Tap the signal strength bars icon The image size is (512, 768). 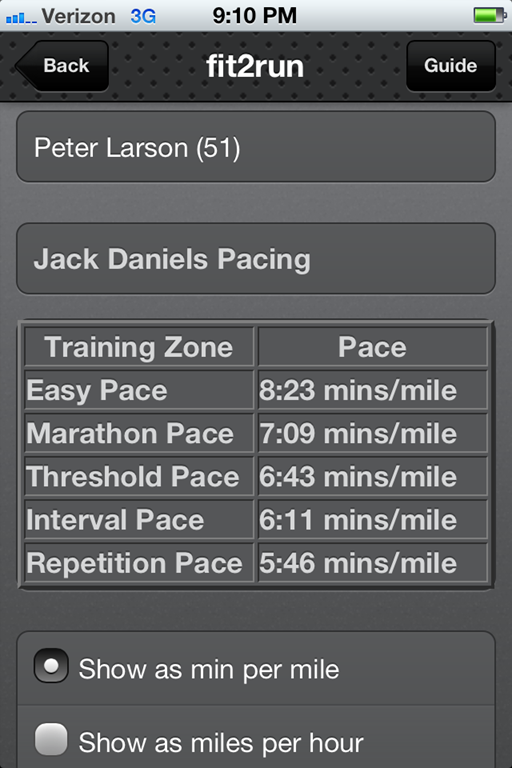[x=21, y=19]
